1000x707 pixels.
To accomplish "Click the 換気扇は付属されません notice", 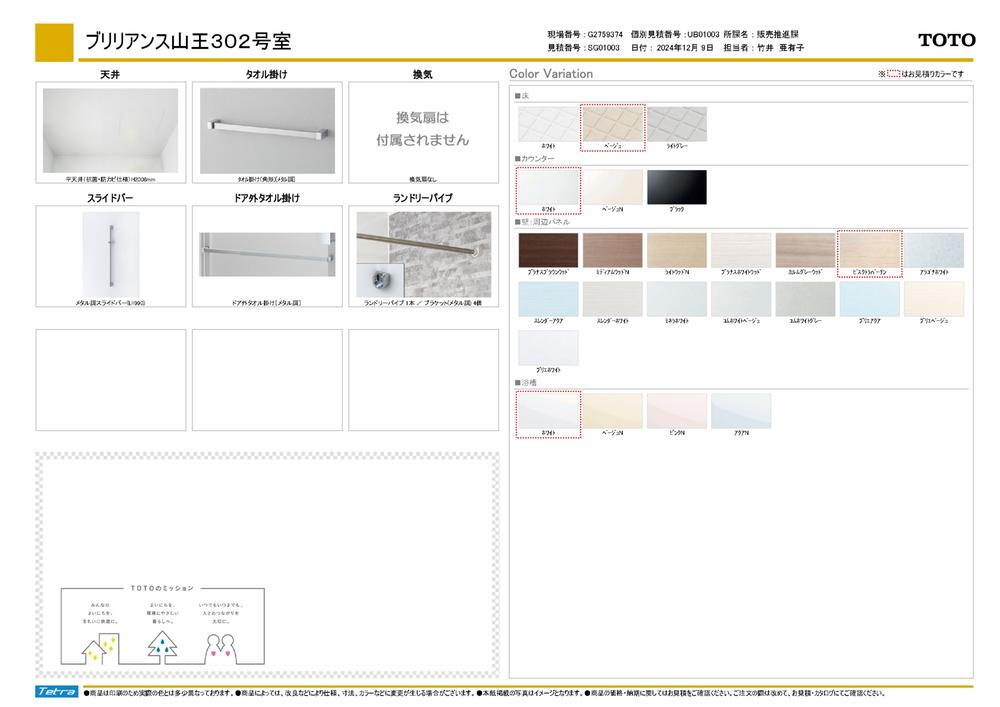I will click(422, 129).
